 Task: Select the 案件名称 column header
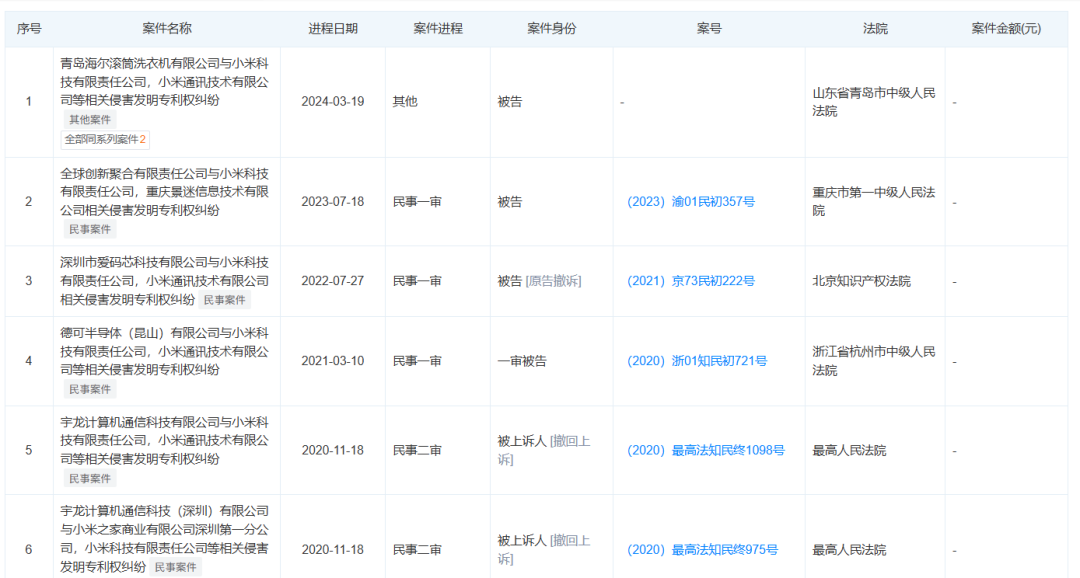(x=167, y=28)
